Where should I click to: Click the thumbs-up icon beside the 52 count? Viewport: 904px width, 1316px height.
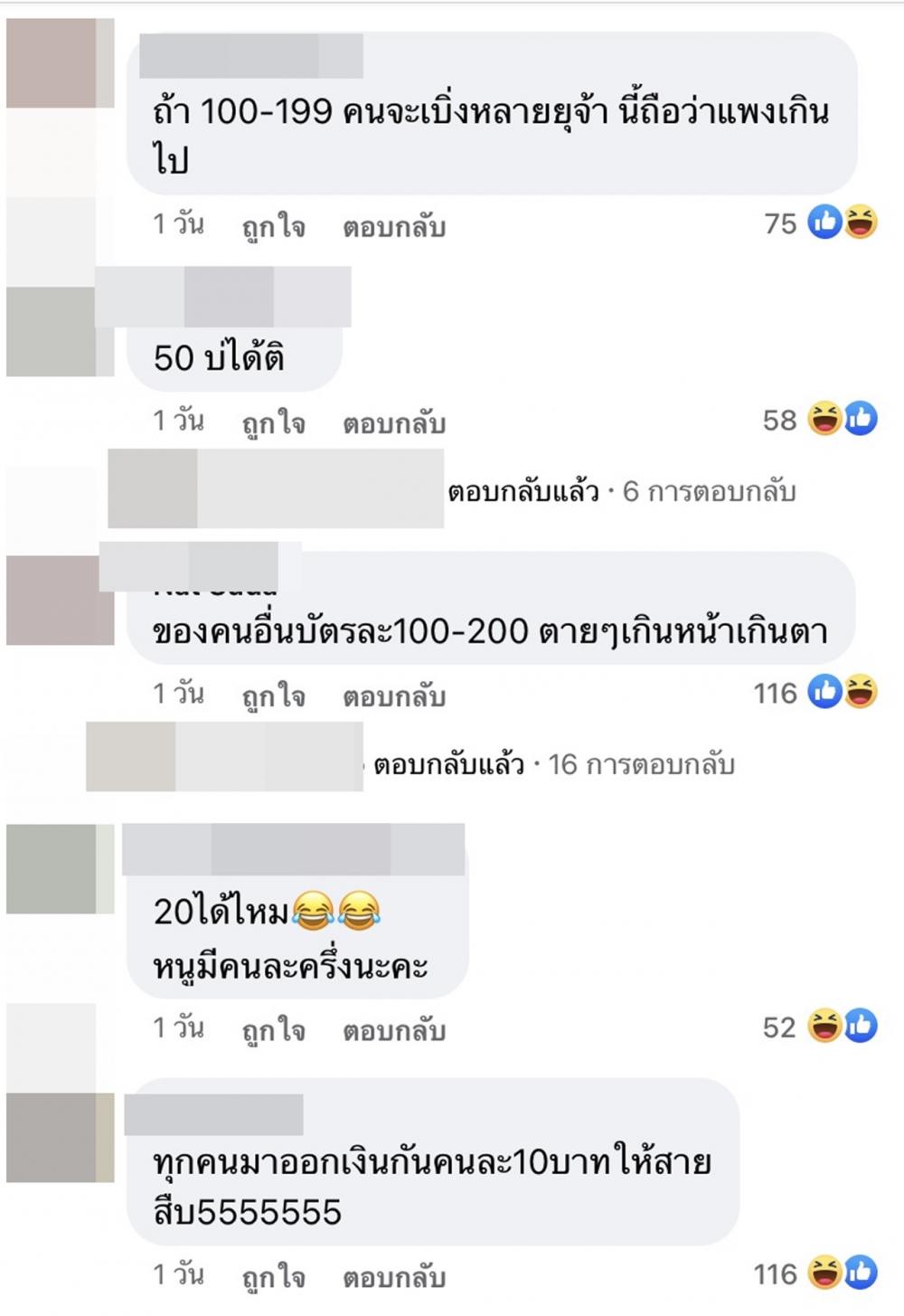(x=861, y=1026)
